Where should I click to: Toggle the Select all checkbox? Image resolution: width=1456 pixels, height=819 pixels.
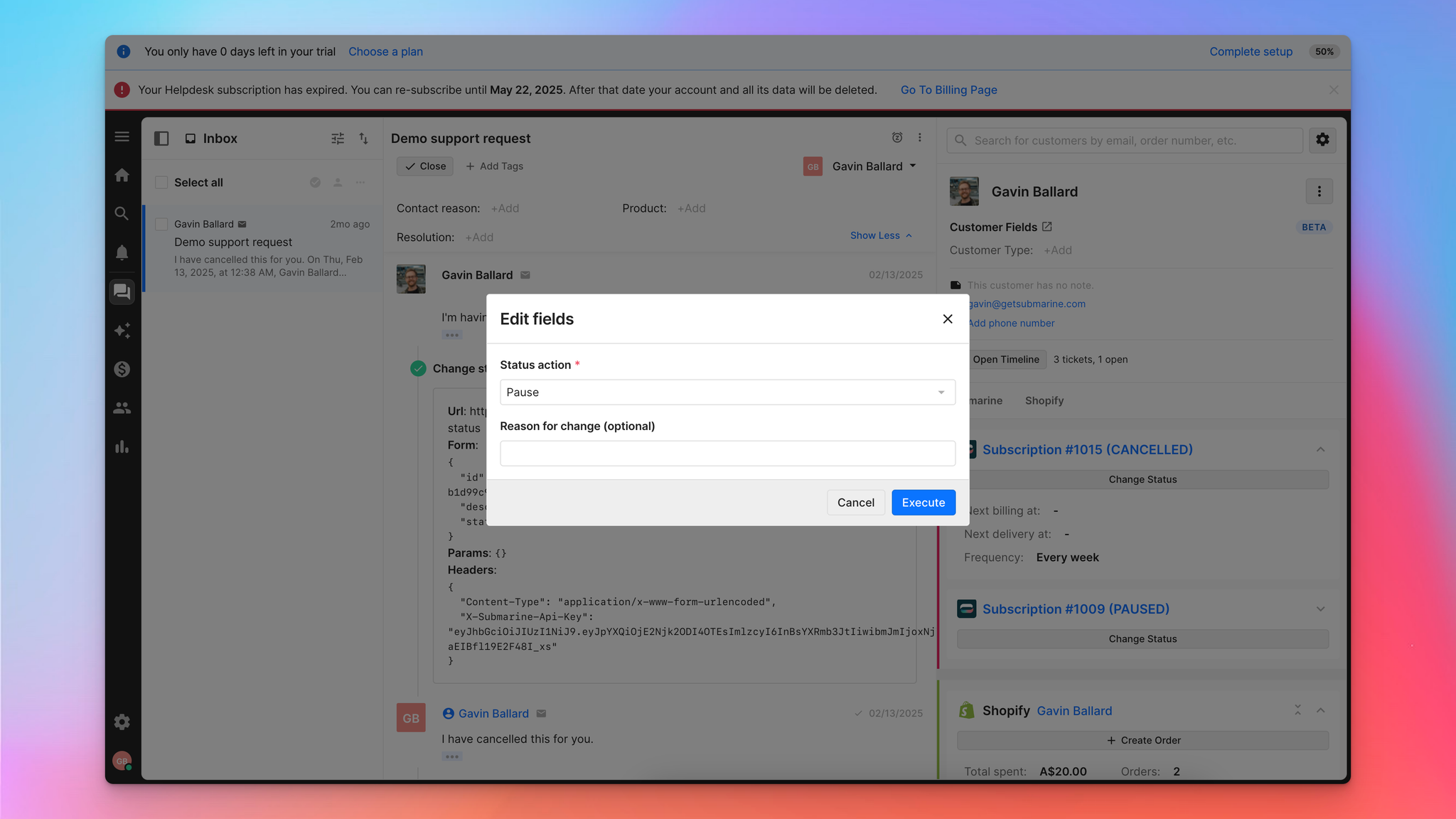point(161,182)
